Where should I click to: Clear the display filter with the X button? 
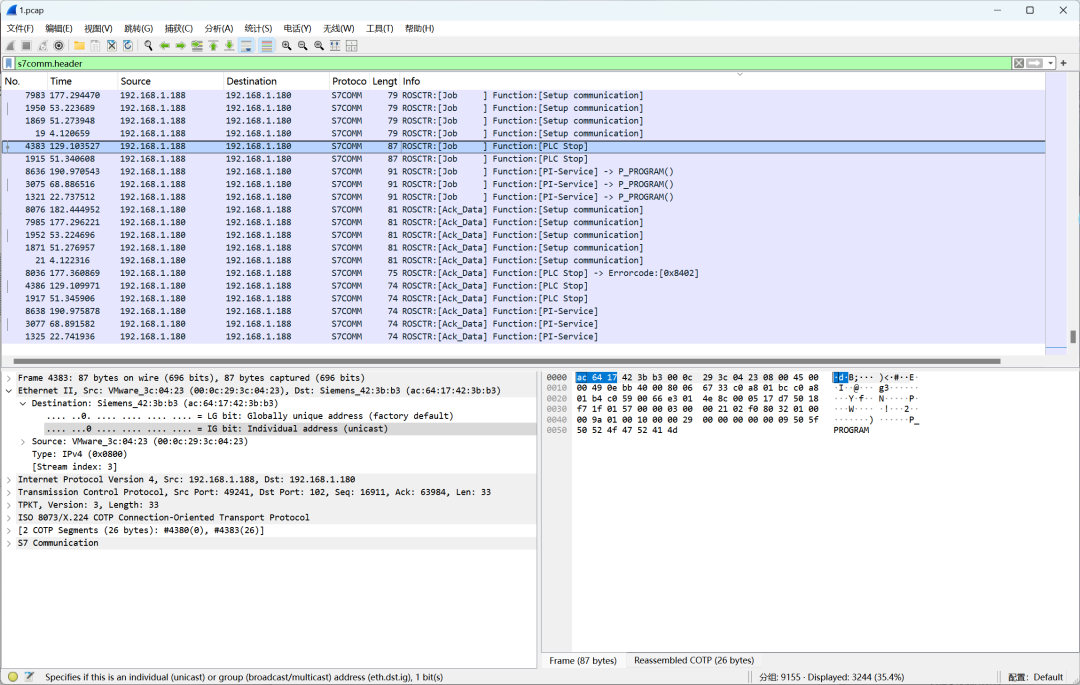(1019, 63)
